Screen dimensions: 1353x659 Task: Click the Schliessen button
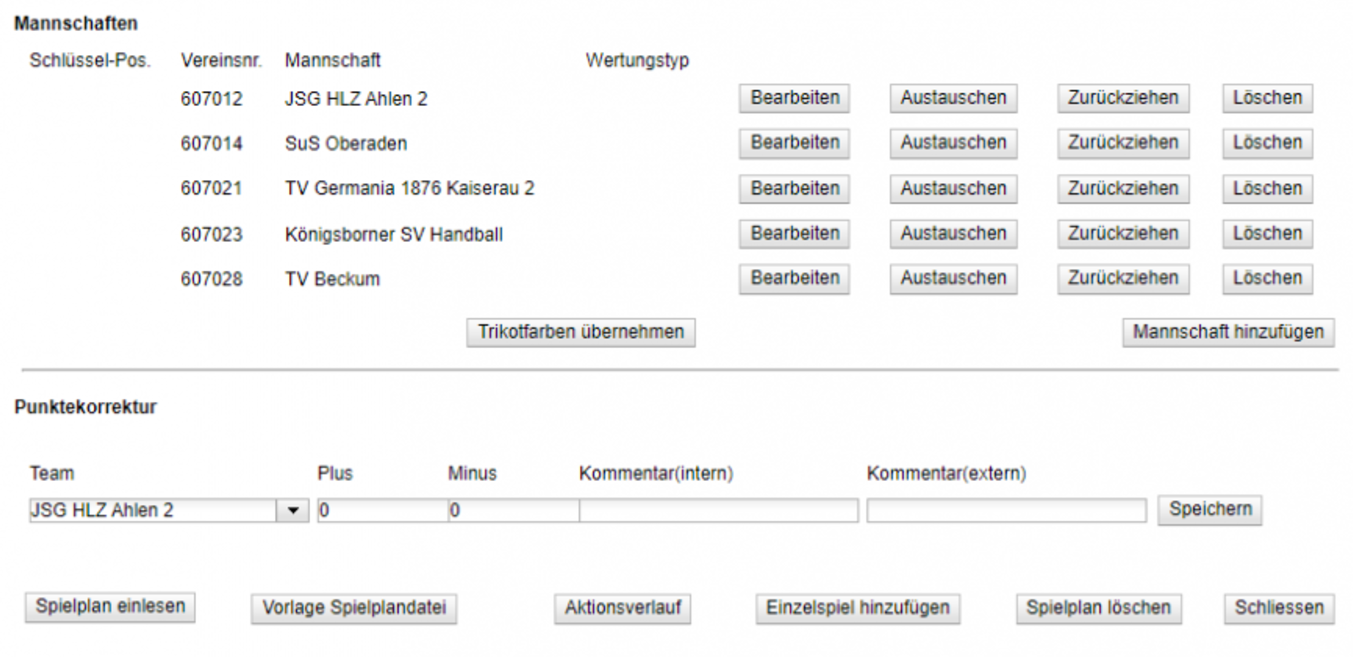click(1279, 607)
